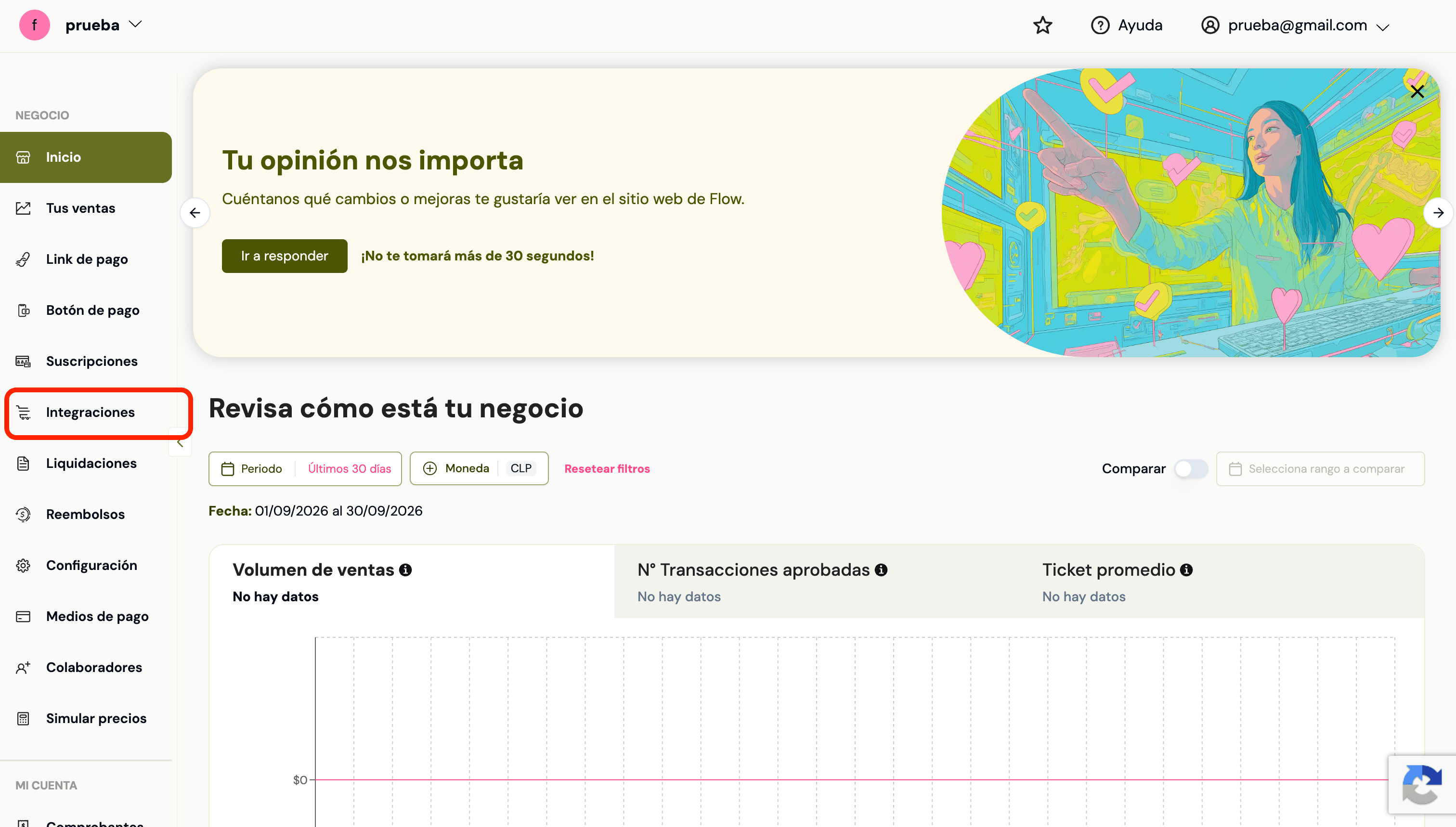Open the prueba@gmail.com account menu chevron

[x=1382, y=26]
